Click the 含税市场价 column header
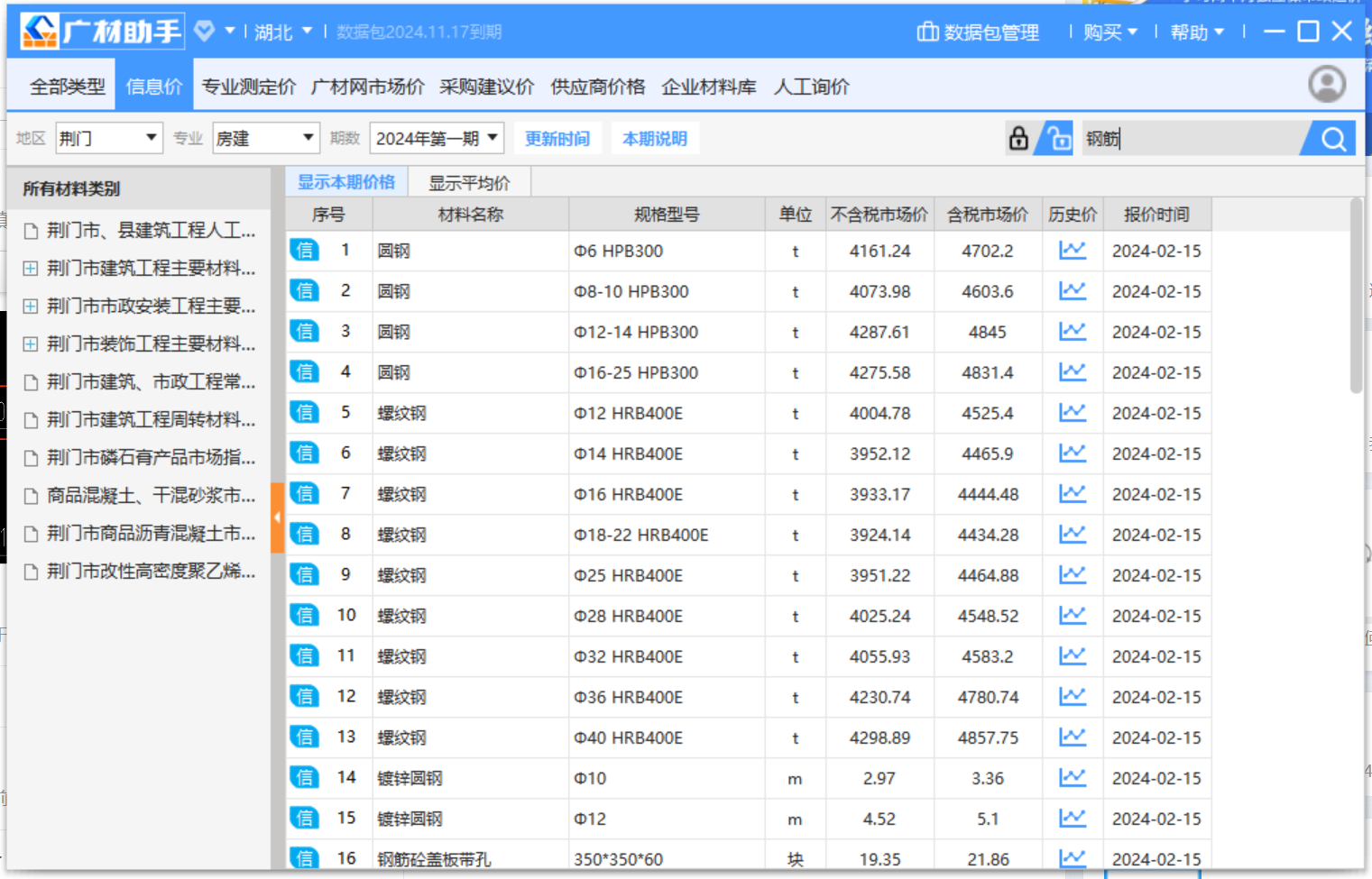 (x=988, y=215)
